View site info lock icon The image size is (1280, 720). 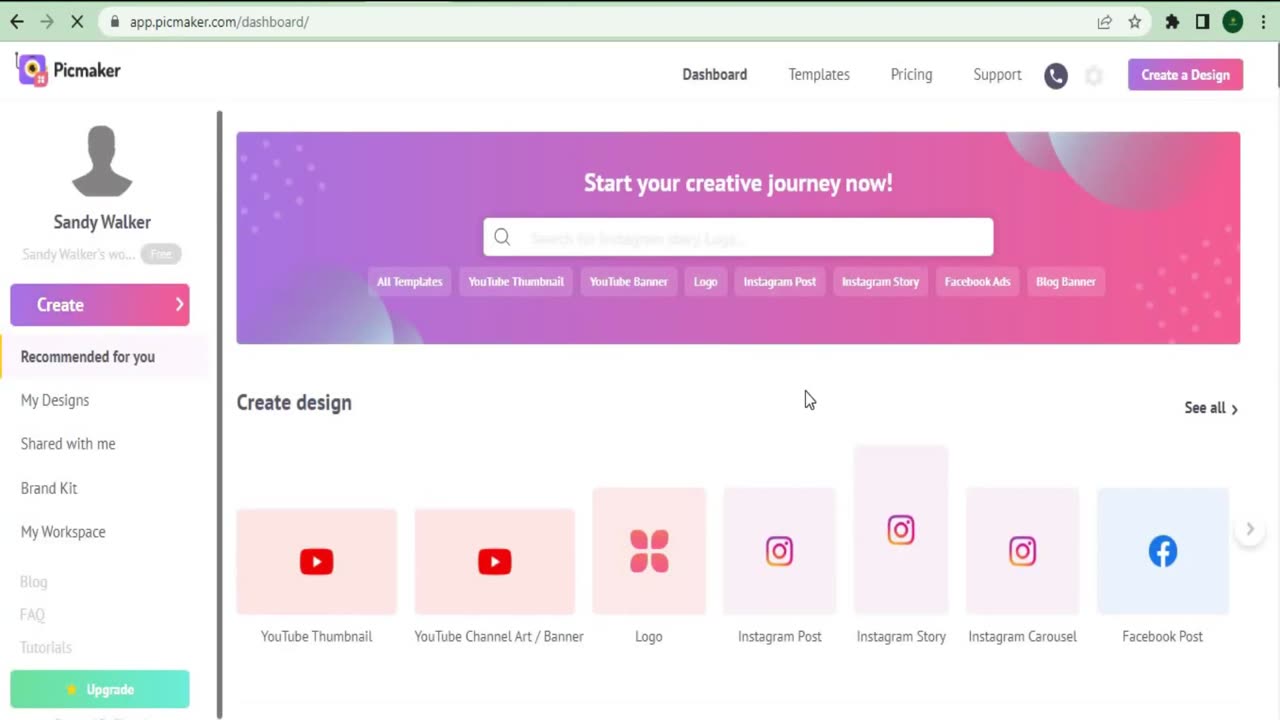116,21
